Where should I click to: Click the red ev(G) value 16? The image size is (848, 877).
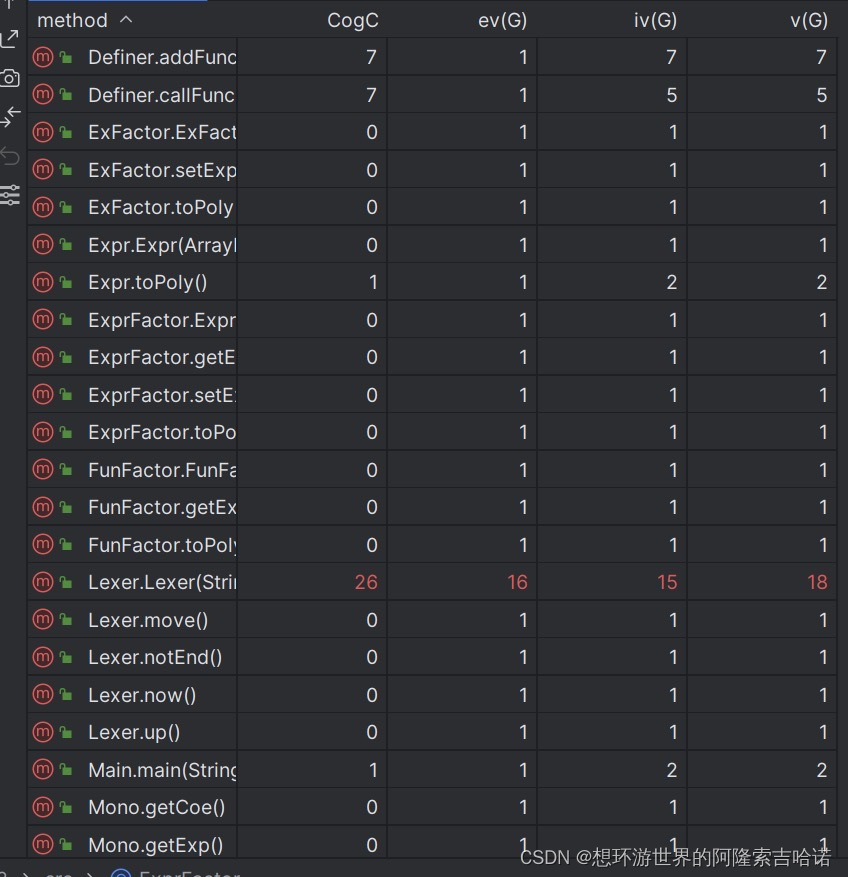tap(517, 582)
